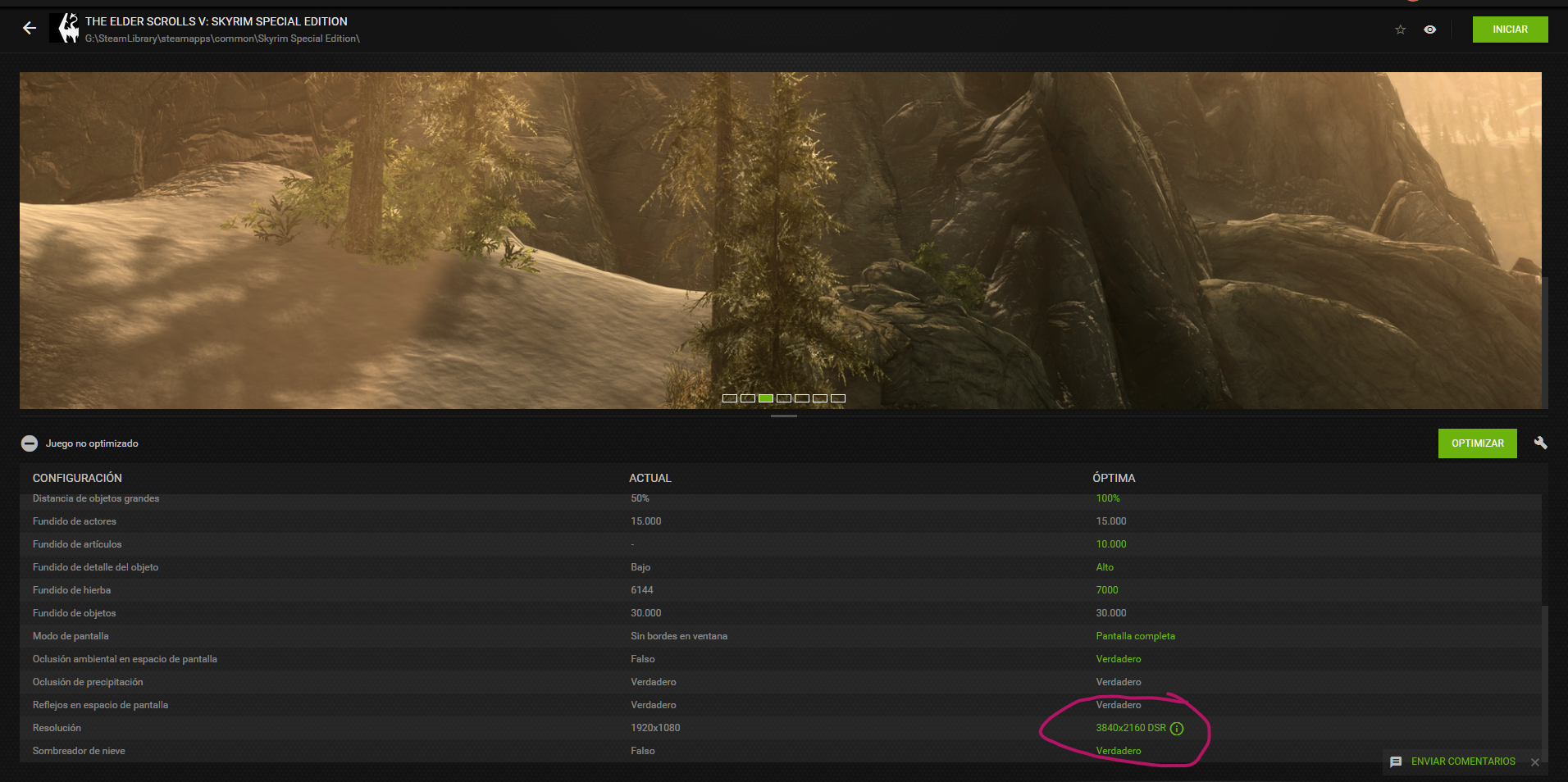
Task: Click the current value '50%'
Action: pos(640,498)
